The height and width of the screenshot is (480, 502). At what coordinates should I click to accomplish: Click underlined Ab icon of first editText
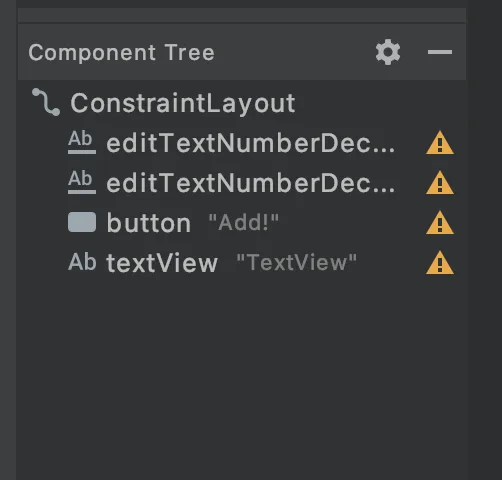click(82, 142)
